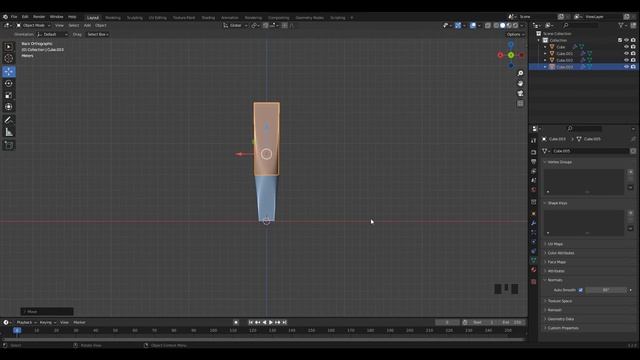Hide Cube.003 with its eye icon

(626, 67)
